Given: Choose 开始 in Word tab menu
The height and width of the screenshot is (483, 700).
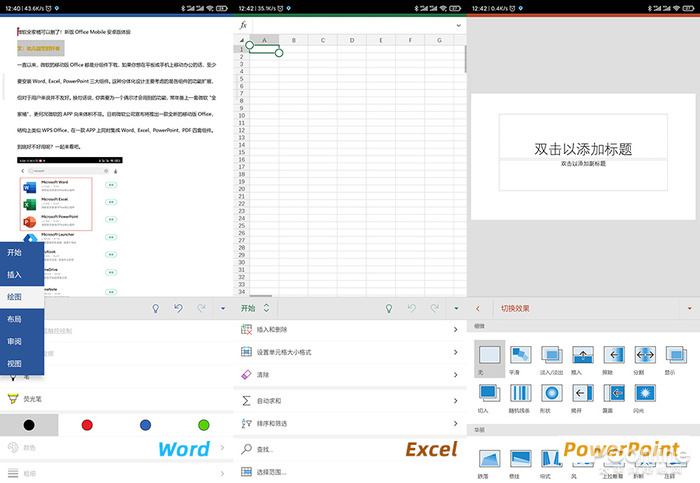Looking at the screenshot, I should tap(14, 253).
